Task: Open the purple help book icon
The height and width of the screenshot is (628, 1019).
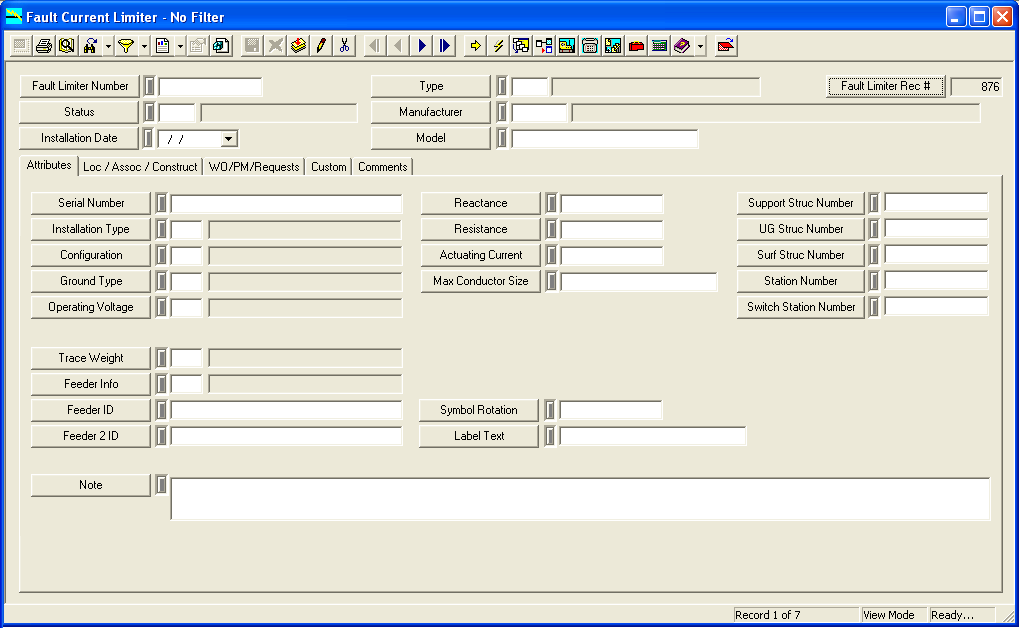Action: 682,46
